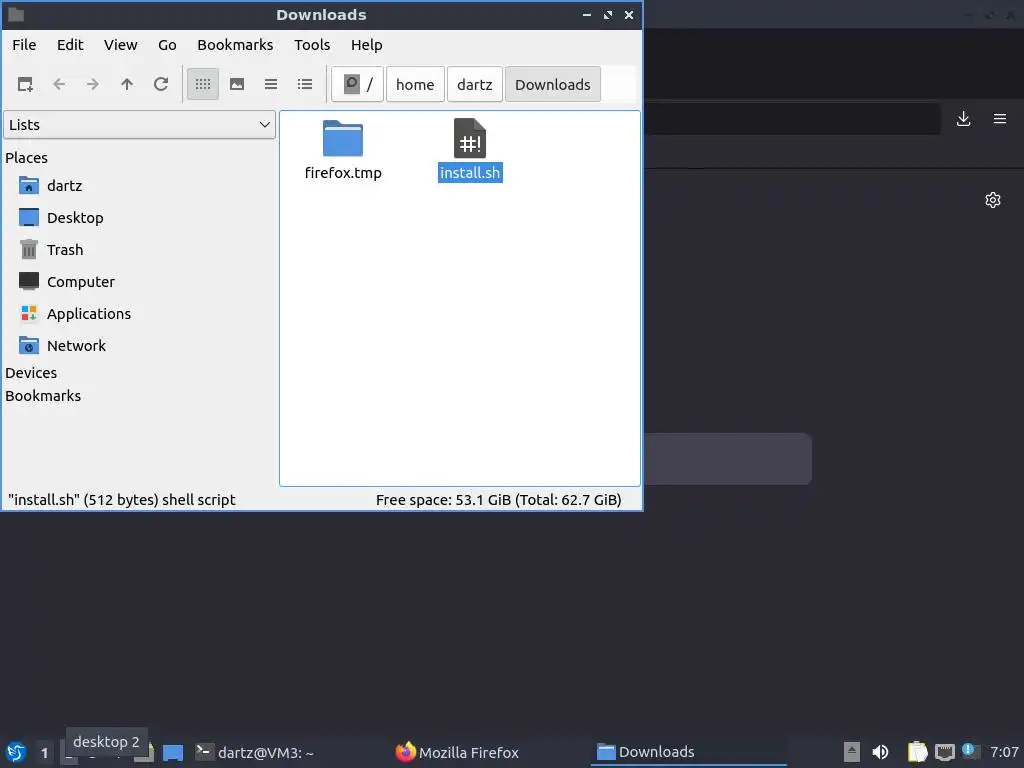The image size is (1024, 768).
Task: Reload the current folder
Action: [161, 84]
